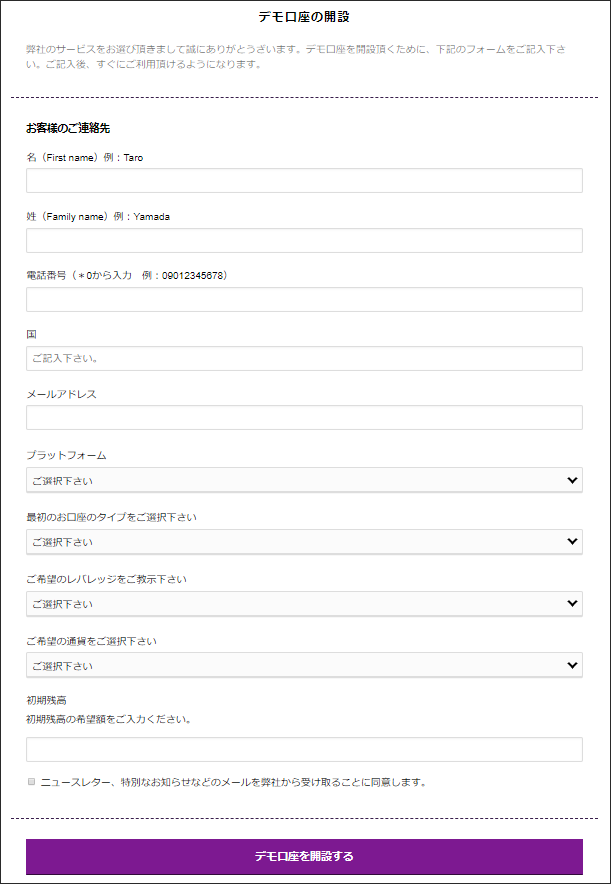Click the デモ口座を開設する submit button
Viewport: 611px width, 884px height.
(304, 856)
